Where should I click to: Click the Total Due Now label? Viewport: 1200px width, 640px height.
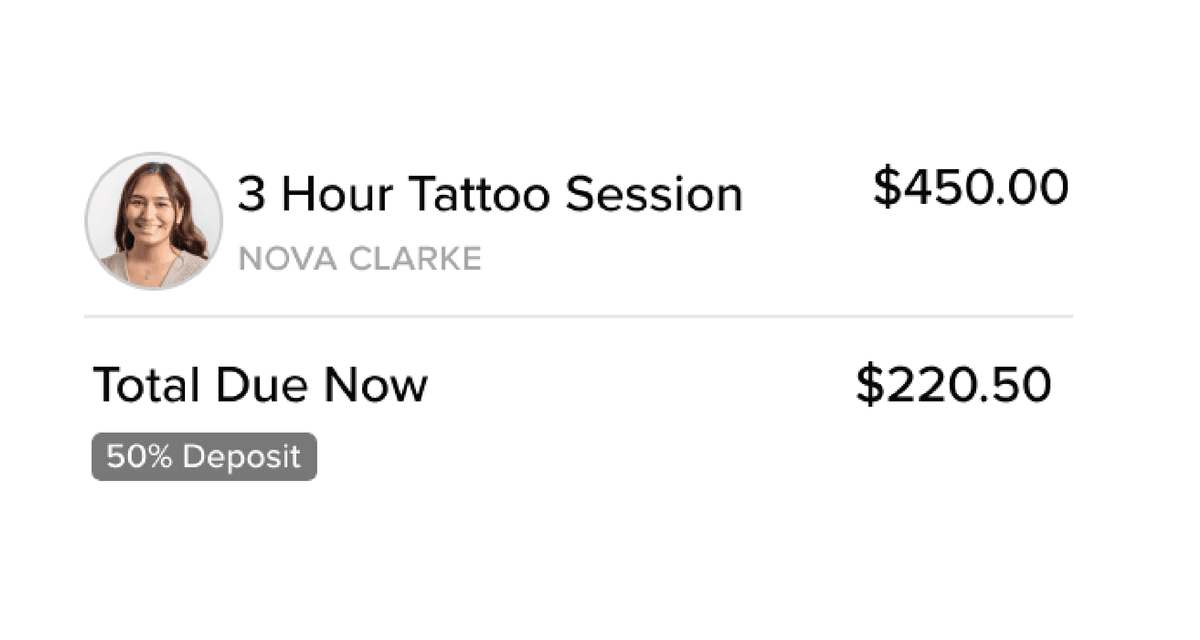point(260,385)
